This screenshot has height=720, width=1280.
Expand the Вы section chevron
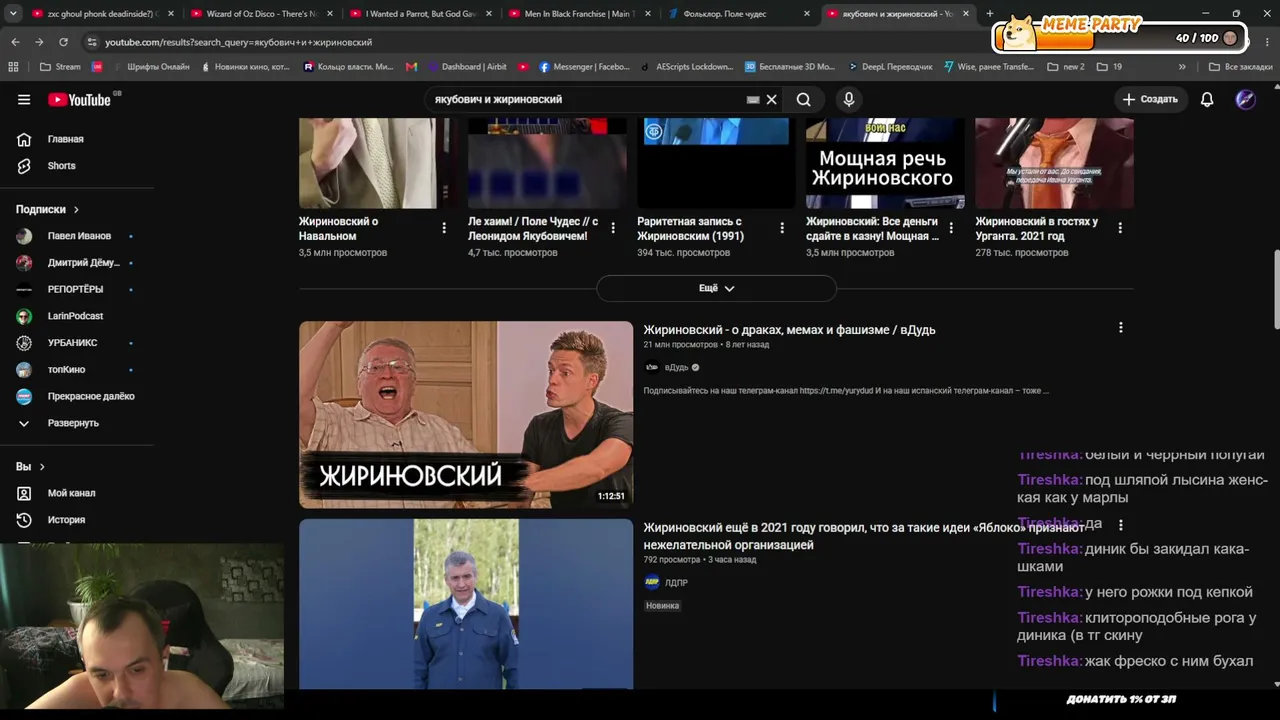pyautogui.click(x=42, y=467)
